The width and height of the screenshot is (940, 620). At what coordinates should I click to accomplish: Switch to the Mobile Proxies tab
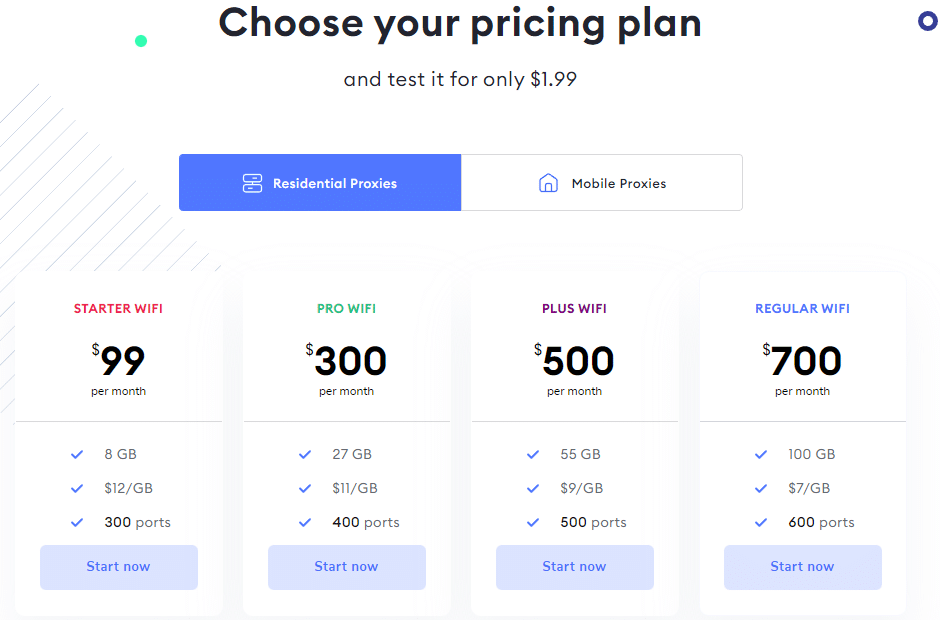click(602, 183)
